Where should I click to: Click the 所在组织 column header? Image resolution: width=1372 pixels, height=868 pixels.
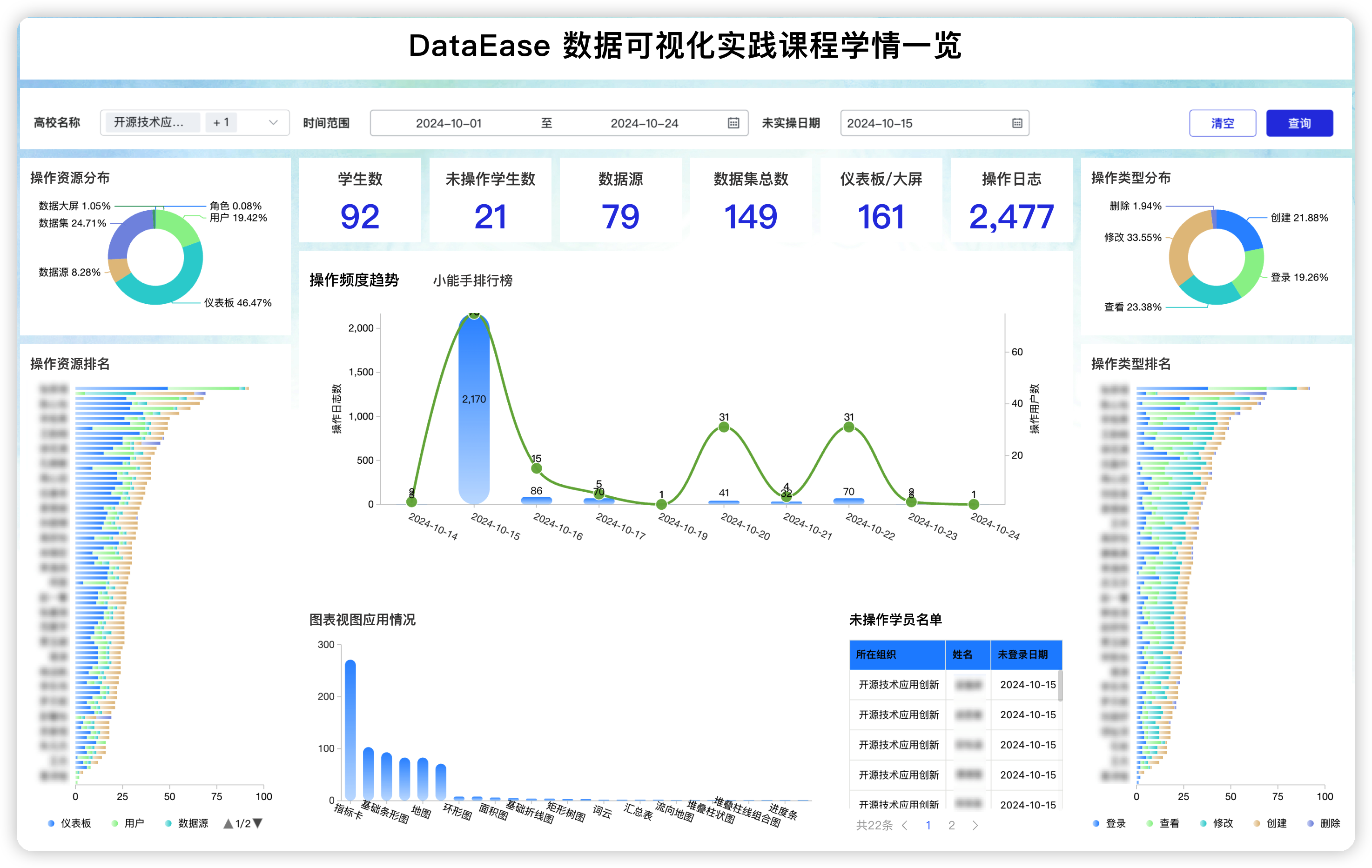897,654
